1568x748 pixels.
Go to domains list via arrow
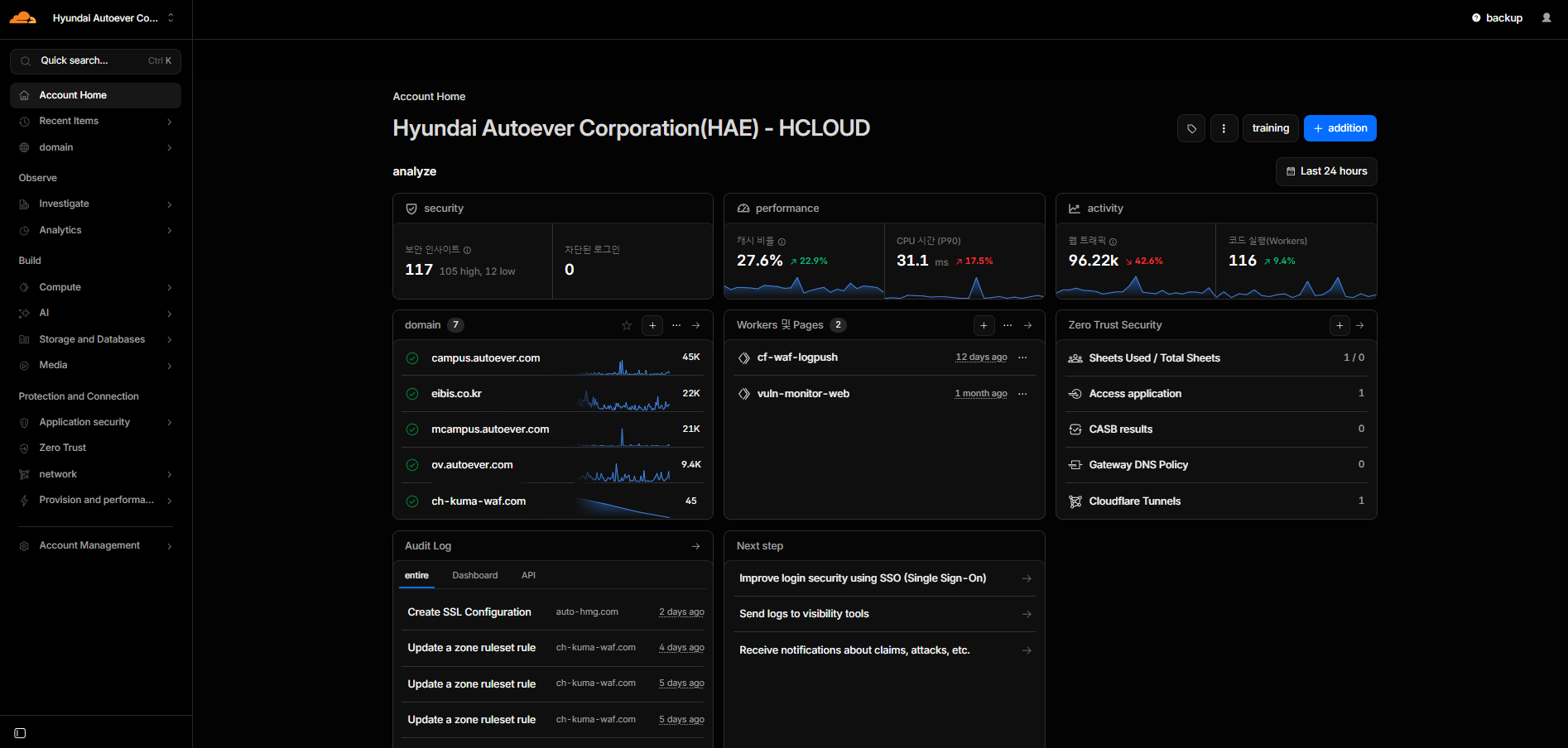click(696, 325)
